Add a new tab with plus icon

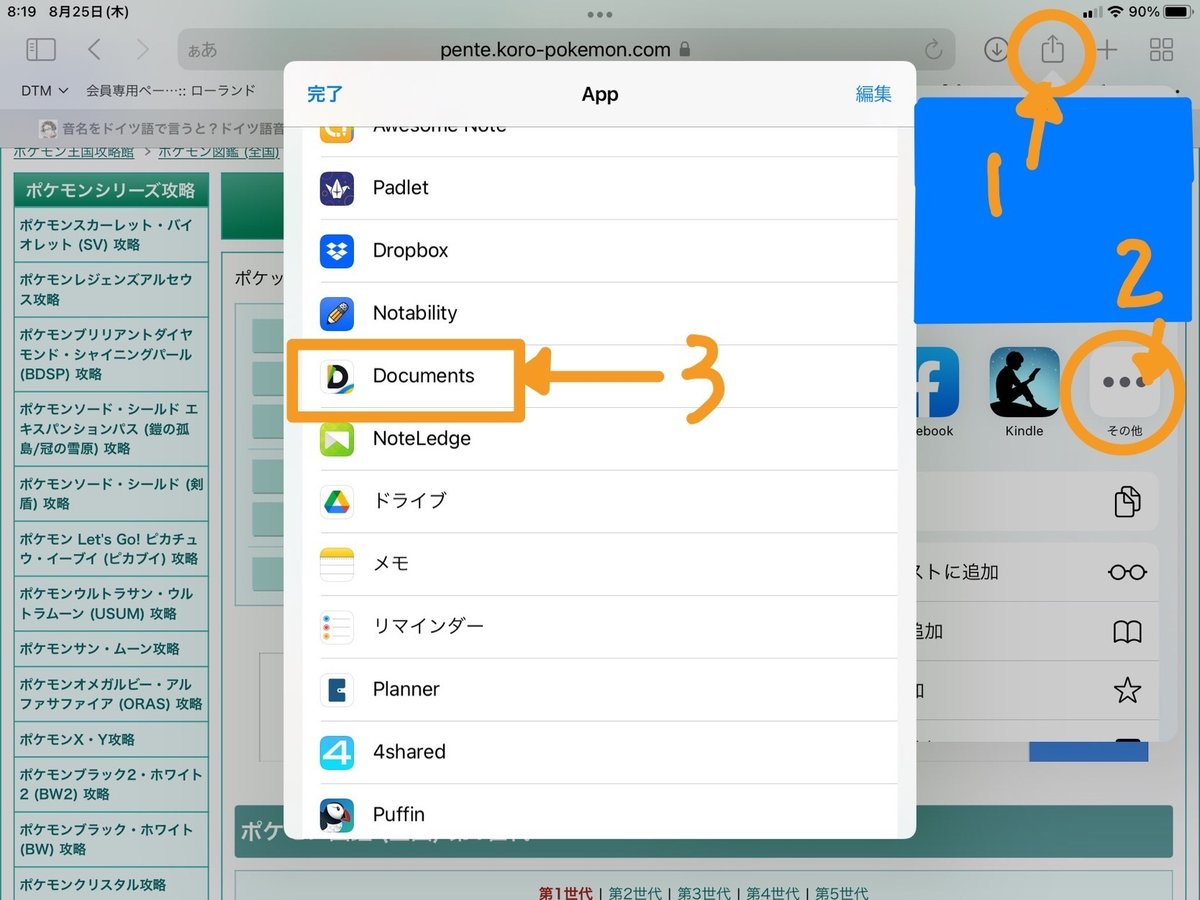tap(1107, 50)
